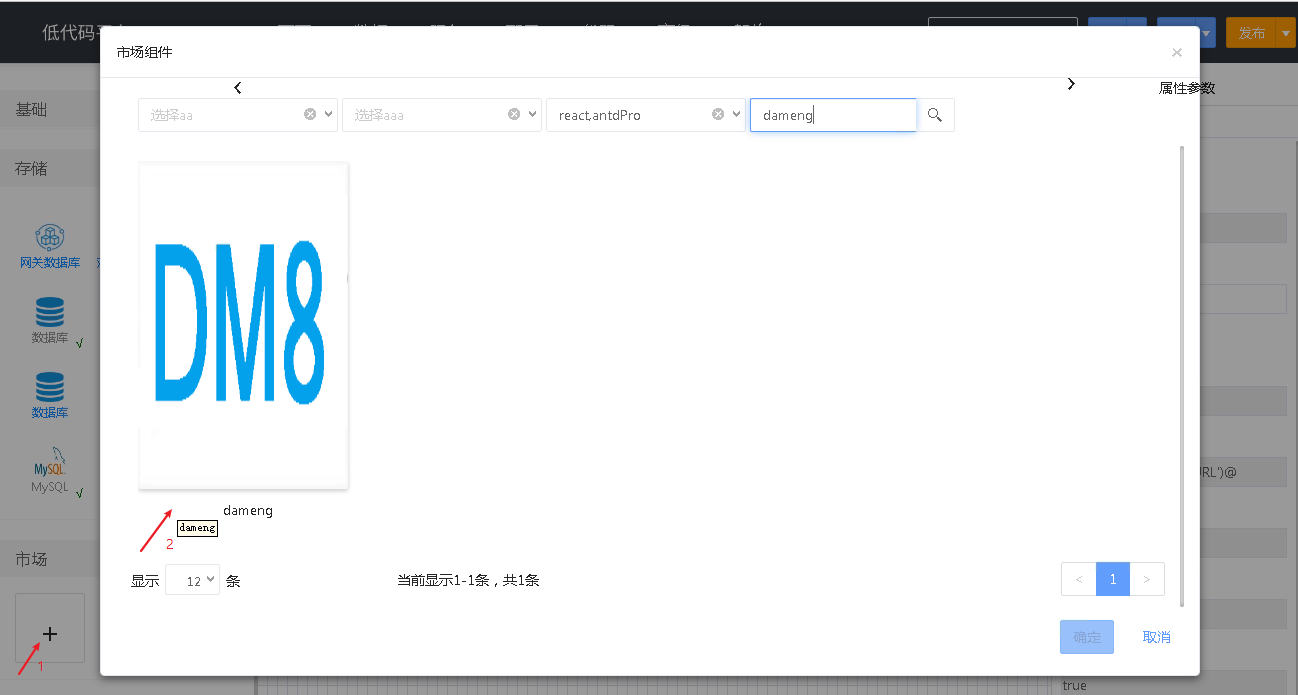Focus the dameng search input field

click(833, 115)
